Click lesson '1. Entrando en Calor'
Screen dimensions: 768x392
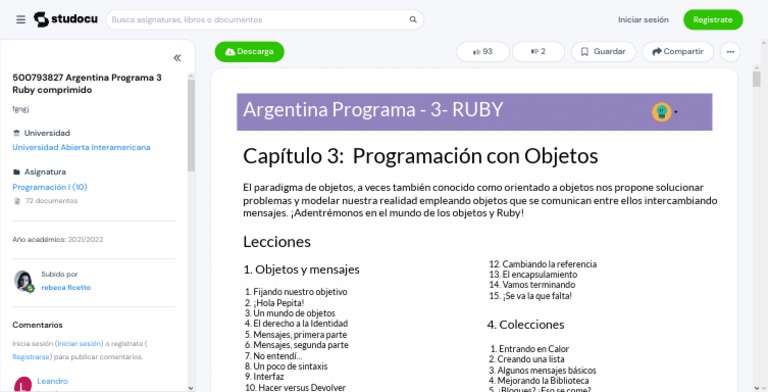tap(529, 349)
